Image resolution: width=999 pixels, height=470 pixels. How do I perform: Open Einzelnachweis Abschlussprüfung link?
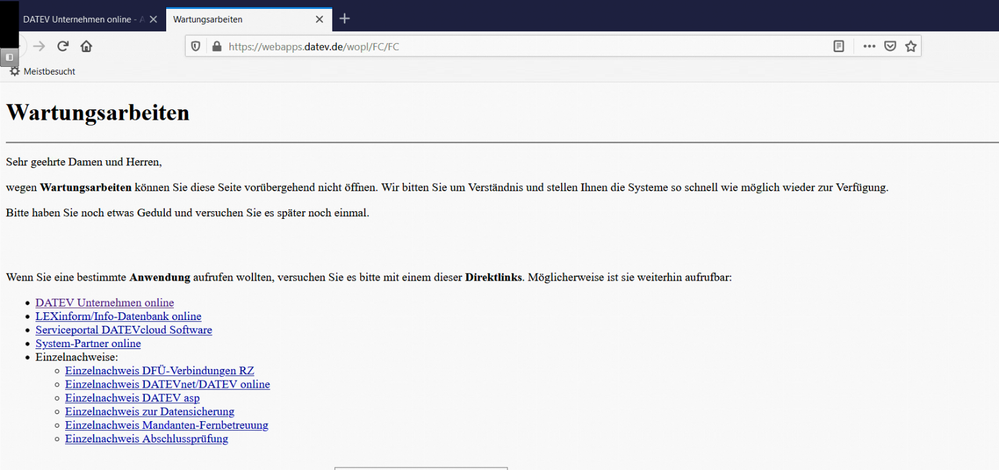point(147,439)
